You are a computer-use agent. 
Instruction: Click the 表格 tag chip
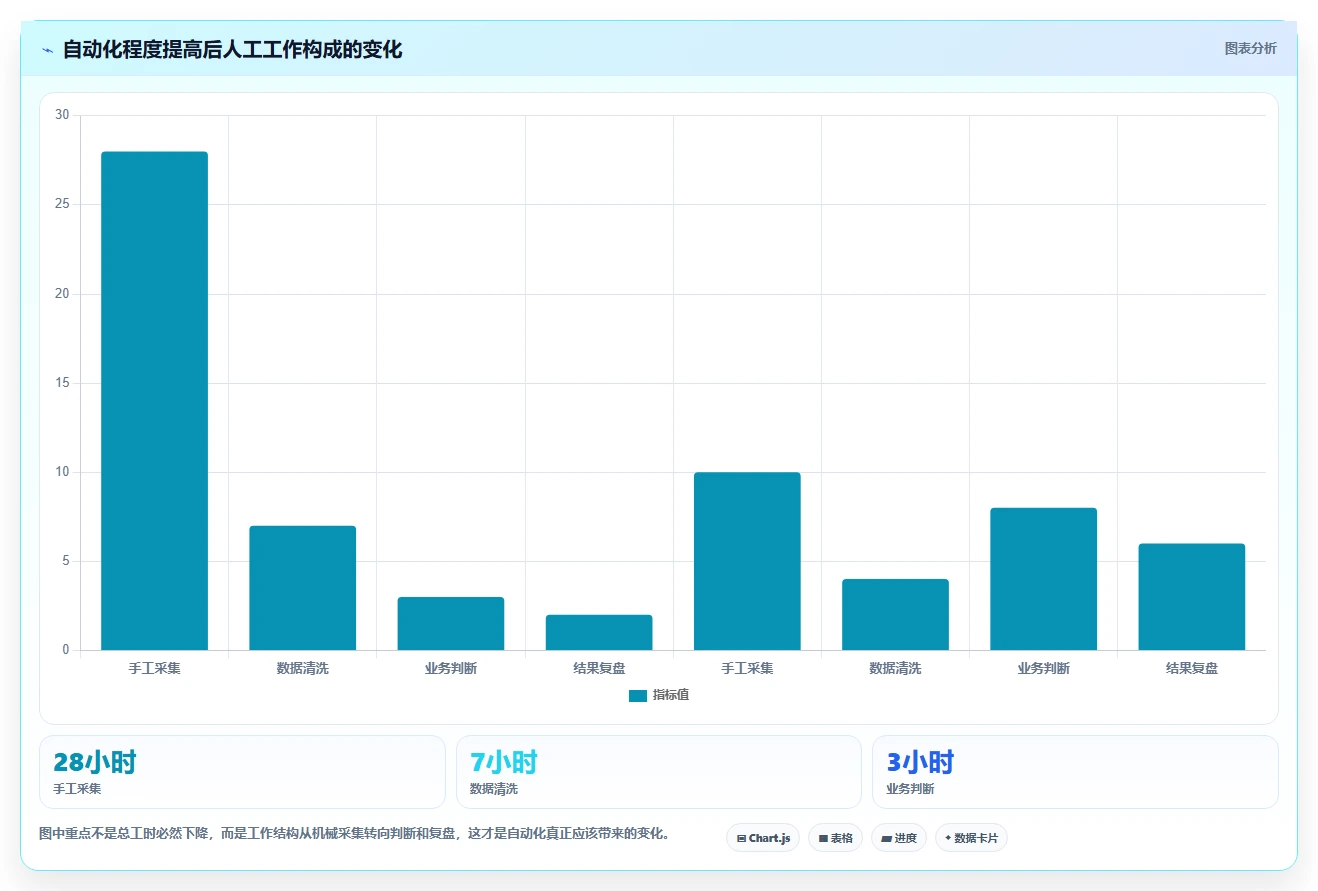(x=835, y=838)
